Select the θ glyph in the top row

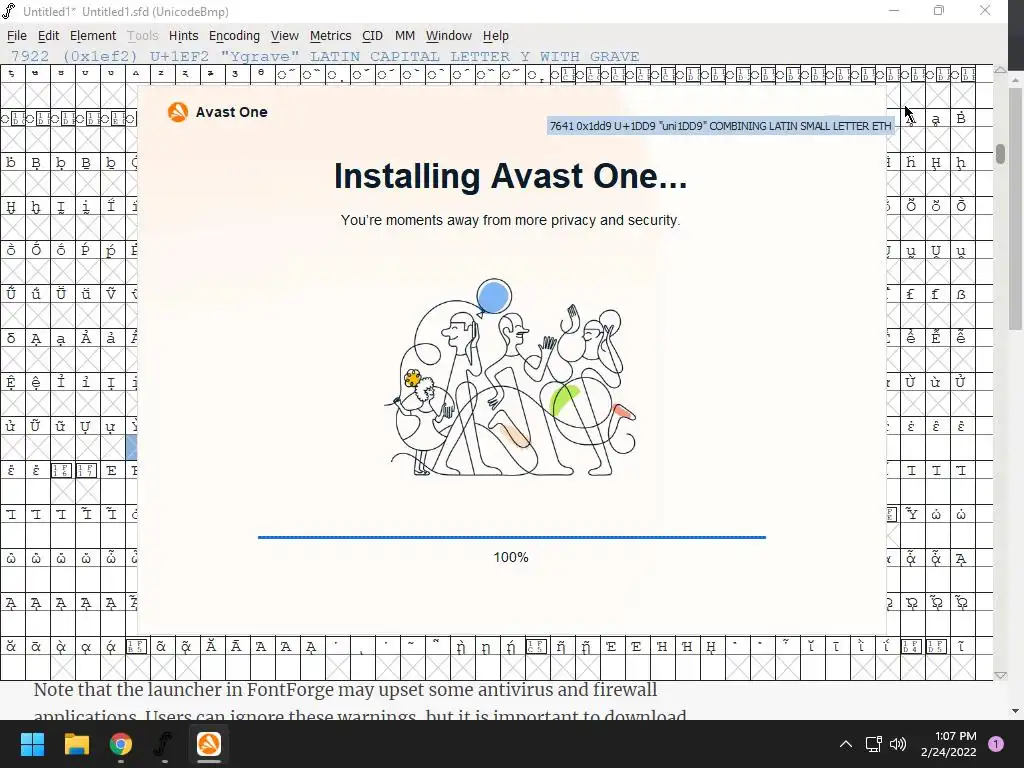coord(261,74)
